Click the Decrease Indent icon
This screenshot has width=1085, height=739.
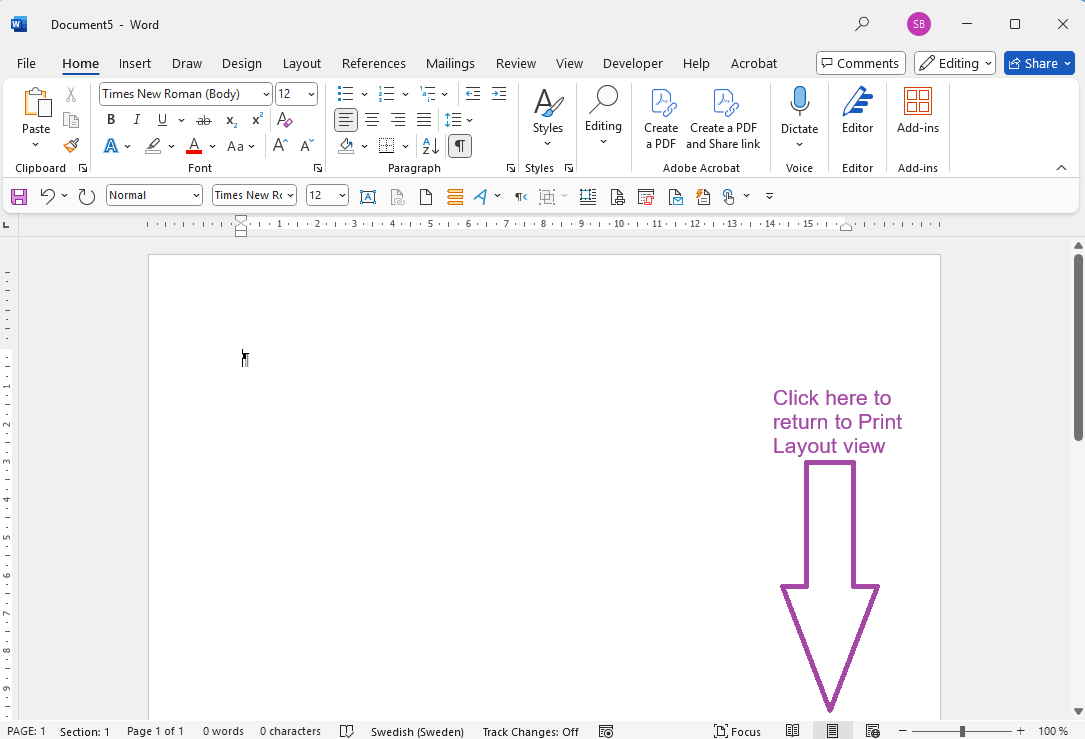473,93
